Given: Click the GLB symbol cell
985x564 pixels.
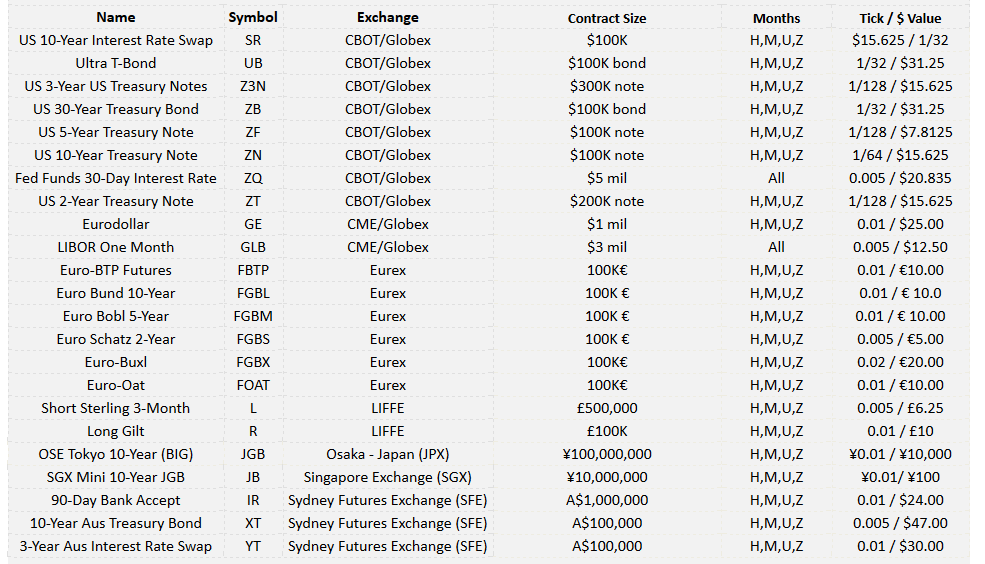Looking at the screenshot, I should pyautogui.click(x=253, y=247).
